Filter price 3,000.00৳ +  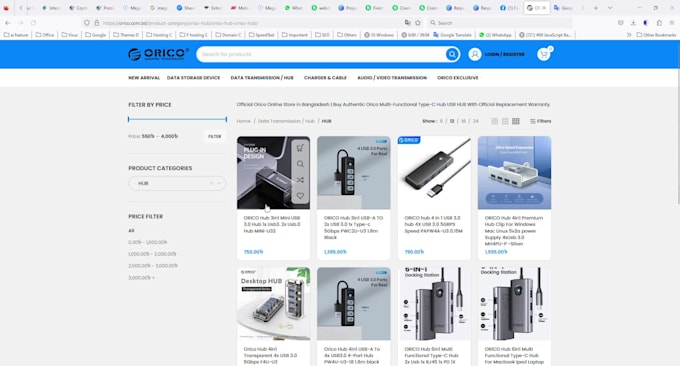(141, 278)
